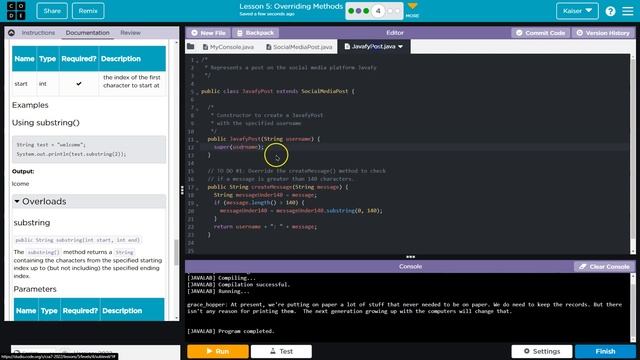Screen dimensions: 640x360
Task: Click the Share button
Action: point(52,11)
